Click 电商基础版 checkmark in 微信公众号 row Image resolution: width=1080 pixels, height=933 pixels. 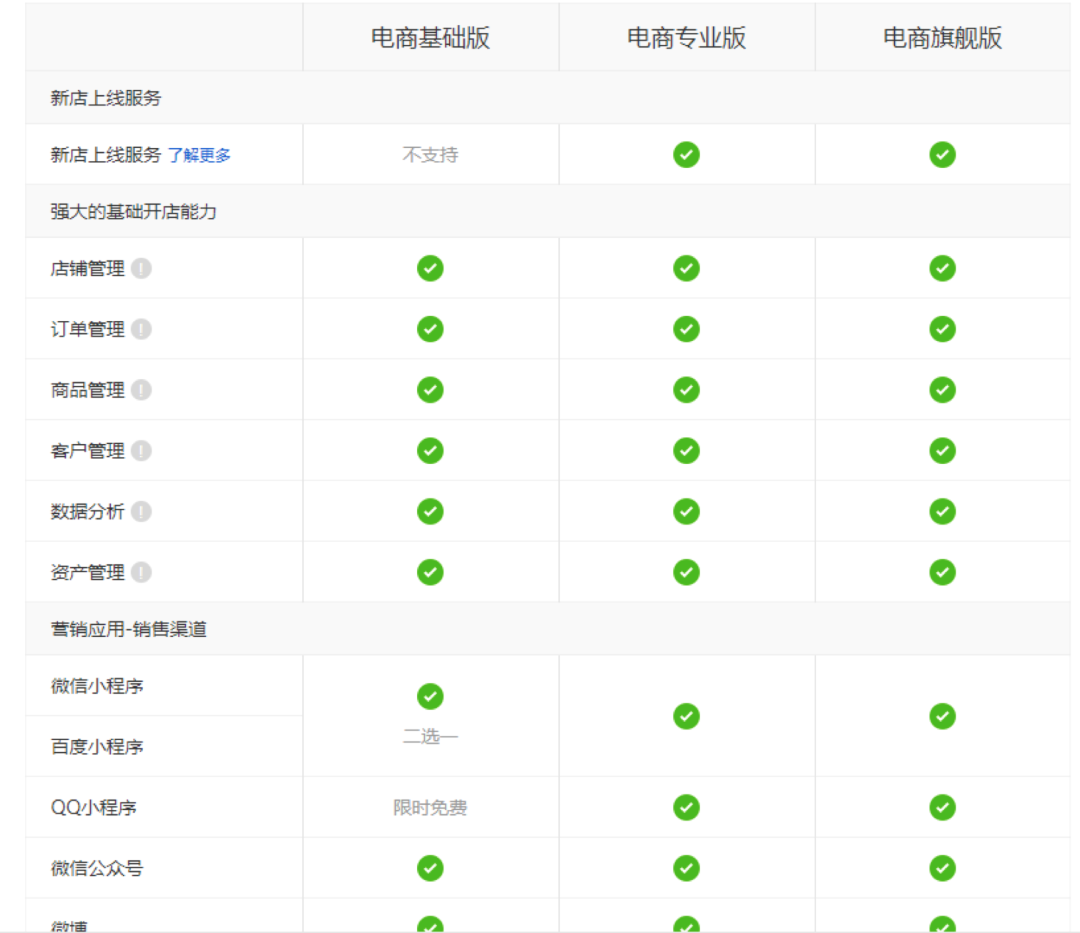click(430, 868)
